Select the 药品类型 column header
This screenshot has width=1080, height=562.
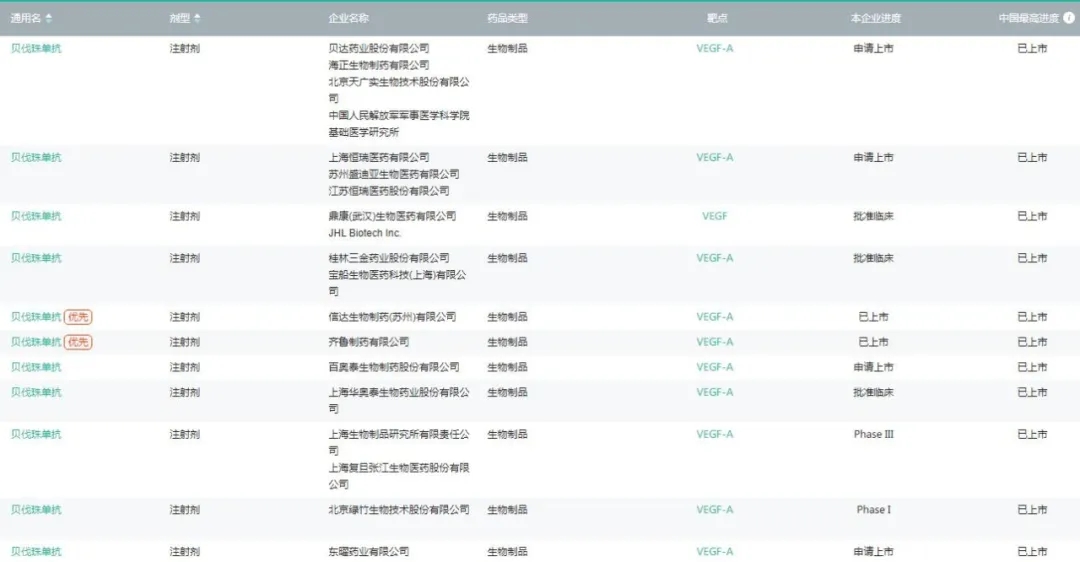507,18
